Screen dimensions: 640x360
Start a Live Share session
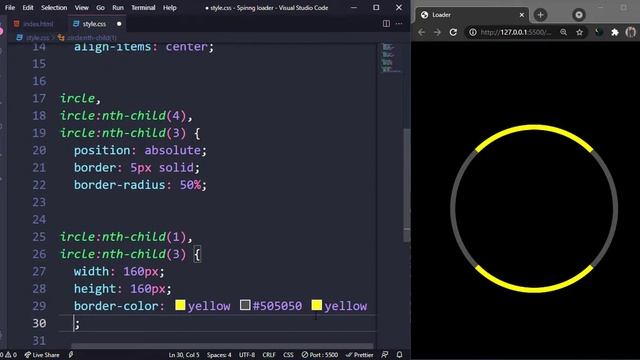[42, 355]
